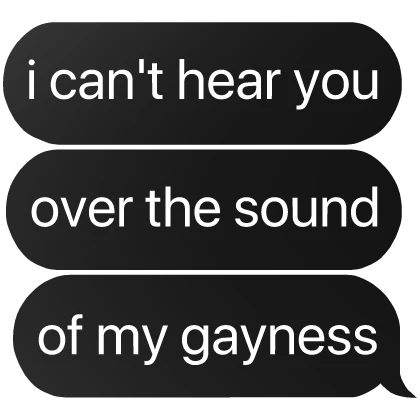The image size is (420, 420).
Task: Click the word "sound" in middle bubble
Action: [x=307, y=207]
